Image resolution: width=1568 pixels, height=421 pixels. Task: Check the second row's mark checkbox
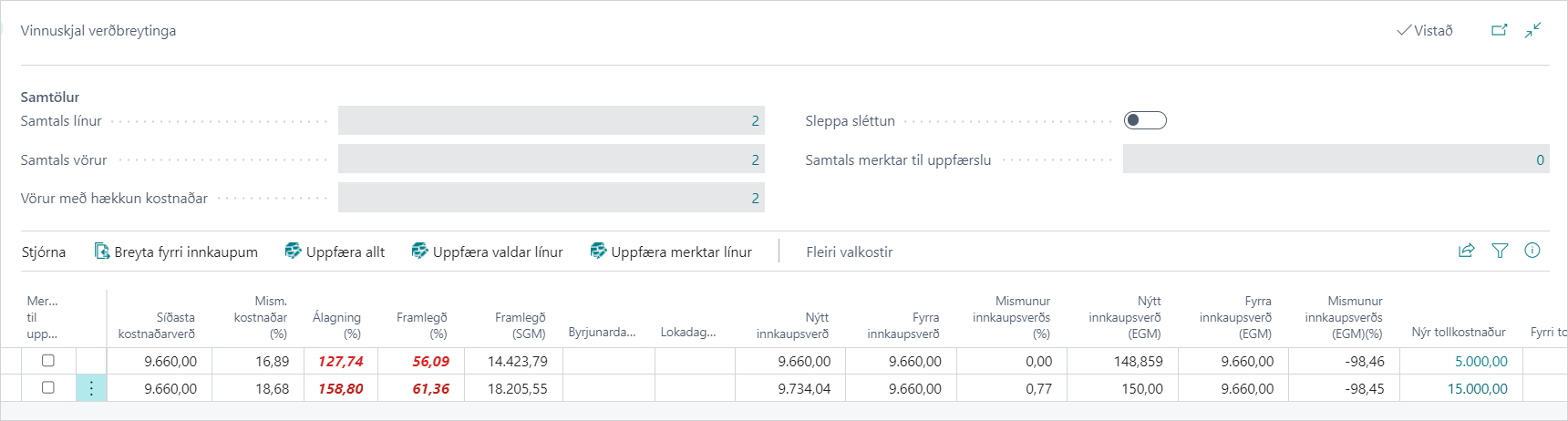48,387
